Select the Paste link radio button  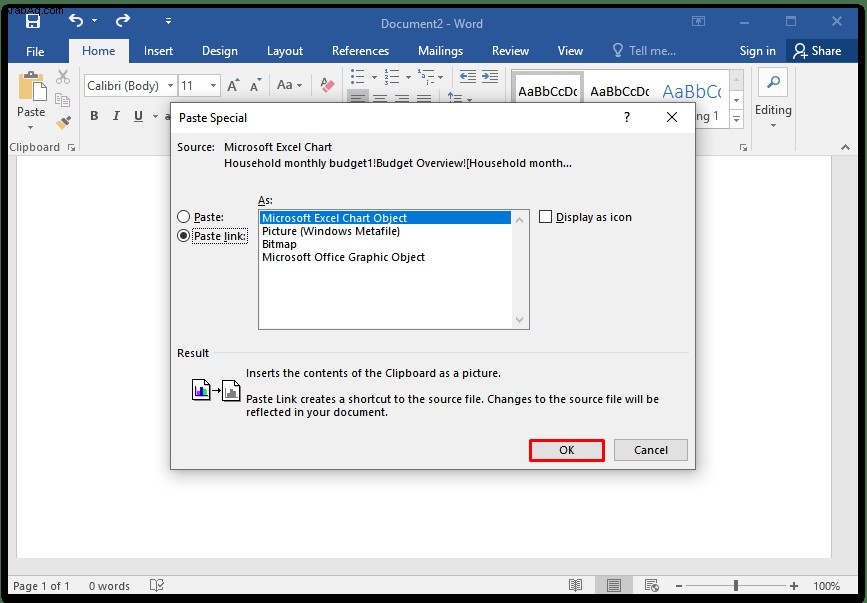(x=184, y=236)
